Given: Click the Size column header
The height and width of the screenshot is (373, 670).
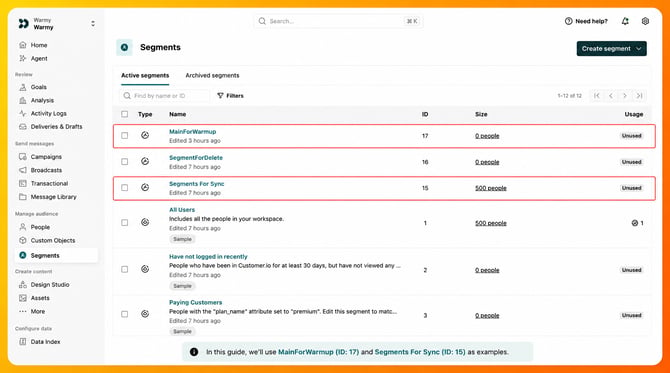Looking at the screenshot, I should (481, 114).
